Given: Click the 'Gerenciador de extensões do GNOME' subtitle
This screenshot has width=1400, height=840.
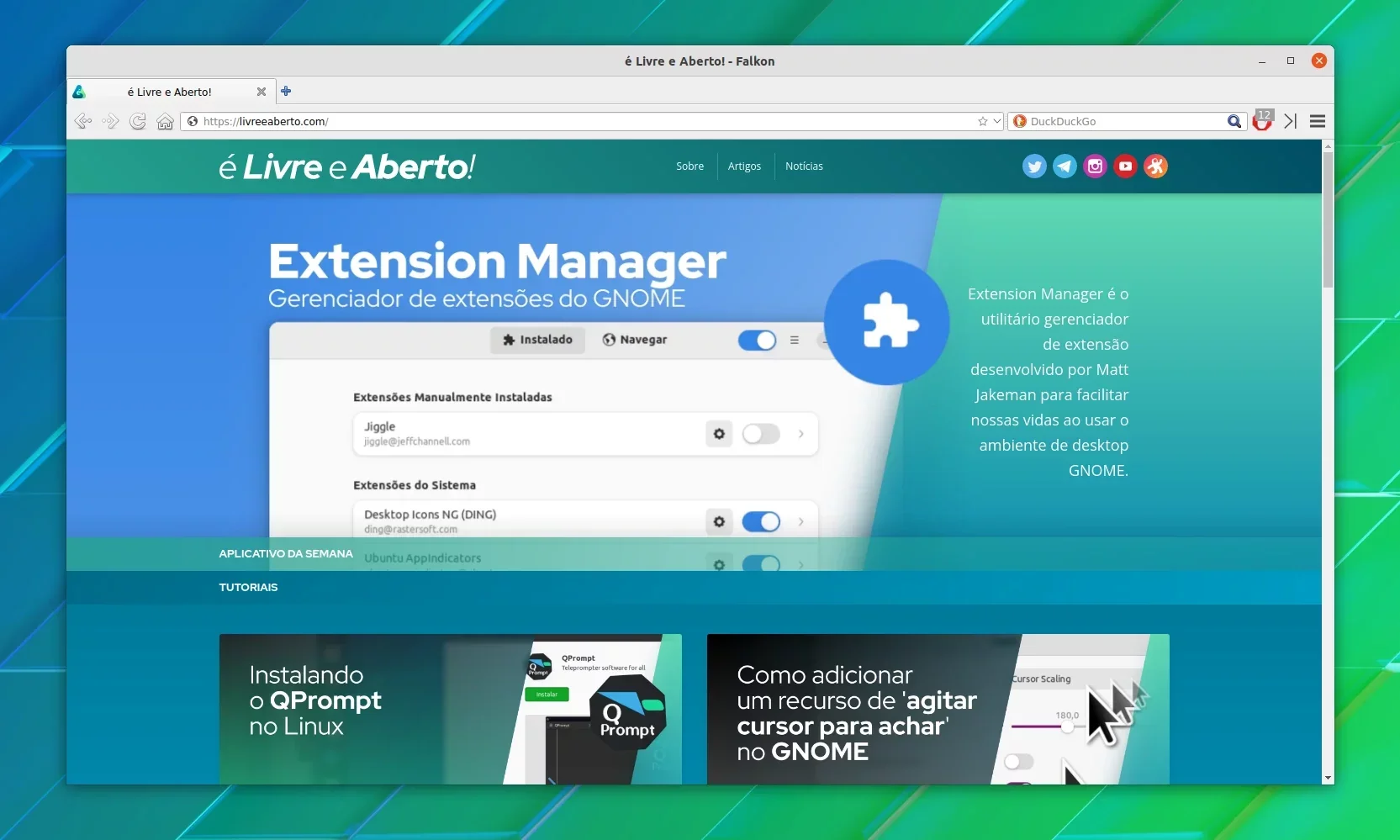Looking at the screenshot, I should 477,298.
